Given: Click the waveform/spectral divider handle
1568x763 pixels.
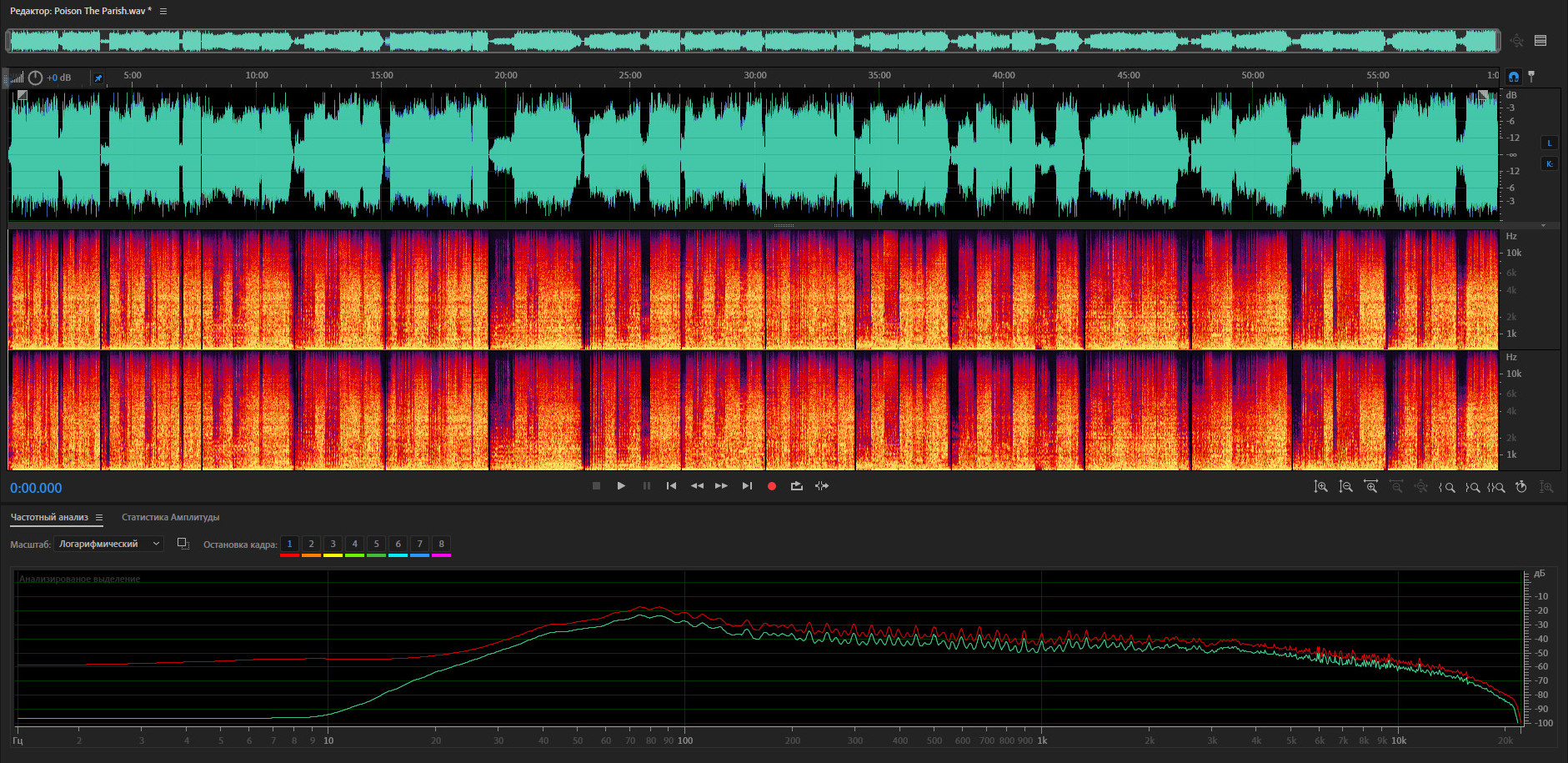Looking at the screenshot, I should (784, 225).
